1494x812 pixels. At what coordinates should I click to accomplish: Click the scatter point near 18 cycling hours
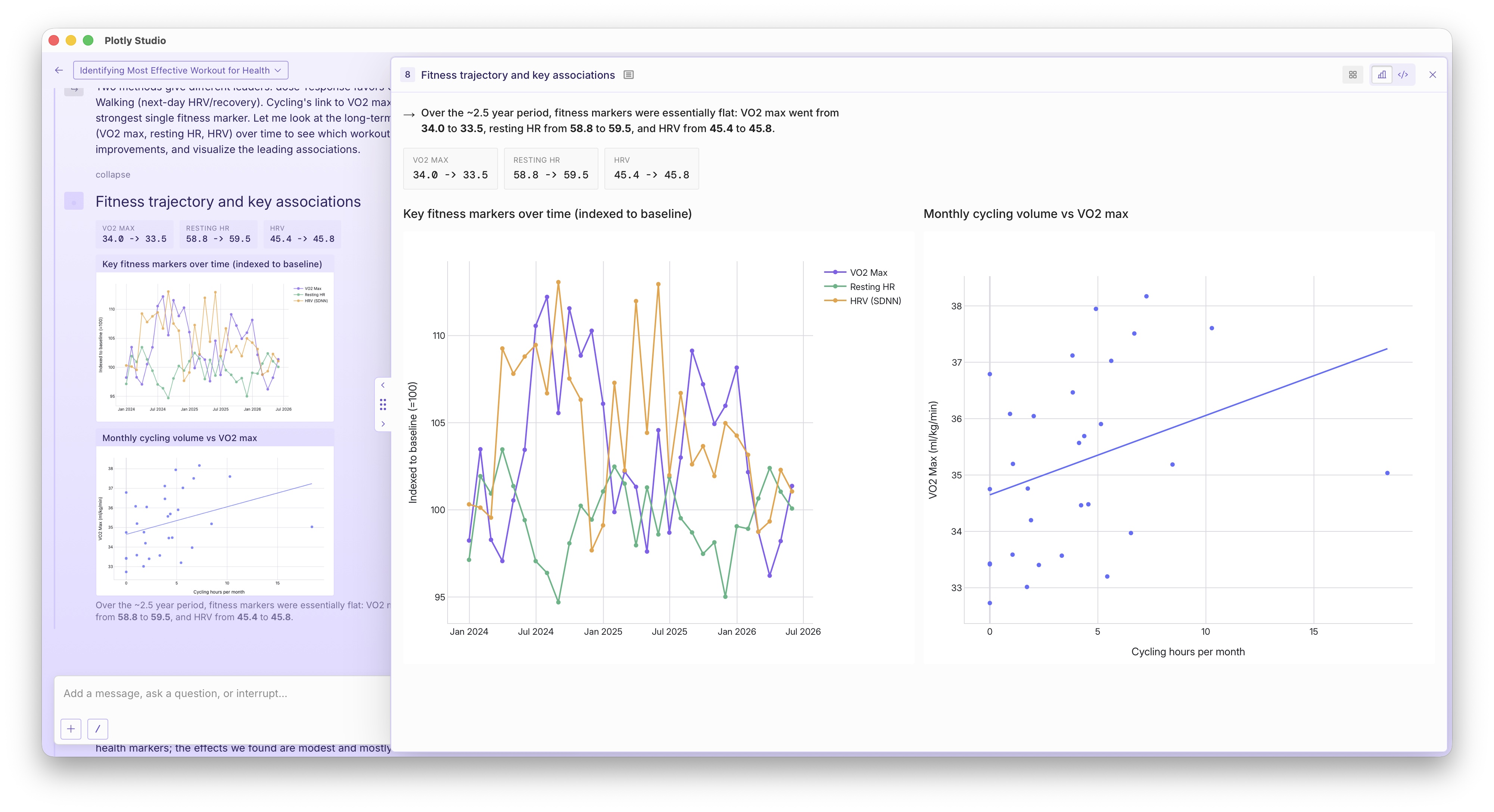click(x=1387, y=473)
